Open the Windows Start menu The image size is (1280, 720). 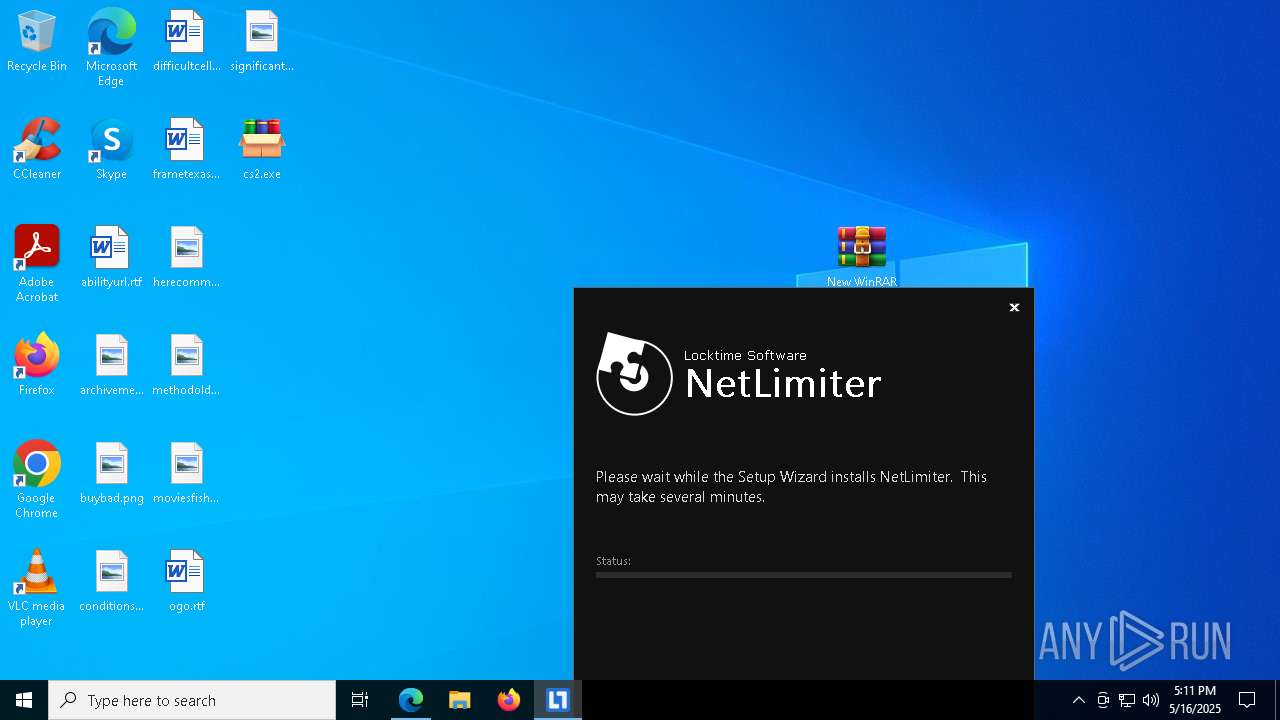point(24,700)
